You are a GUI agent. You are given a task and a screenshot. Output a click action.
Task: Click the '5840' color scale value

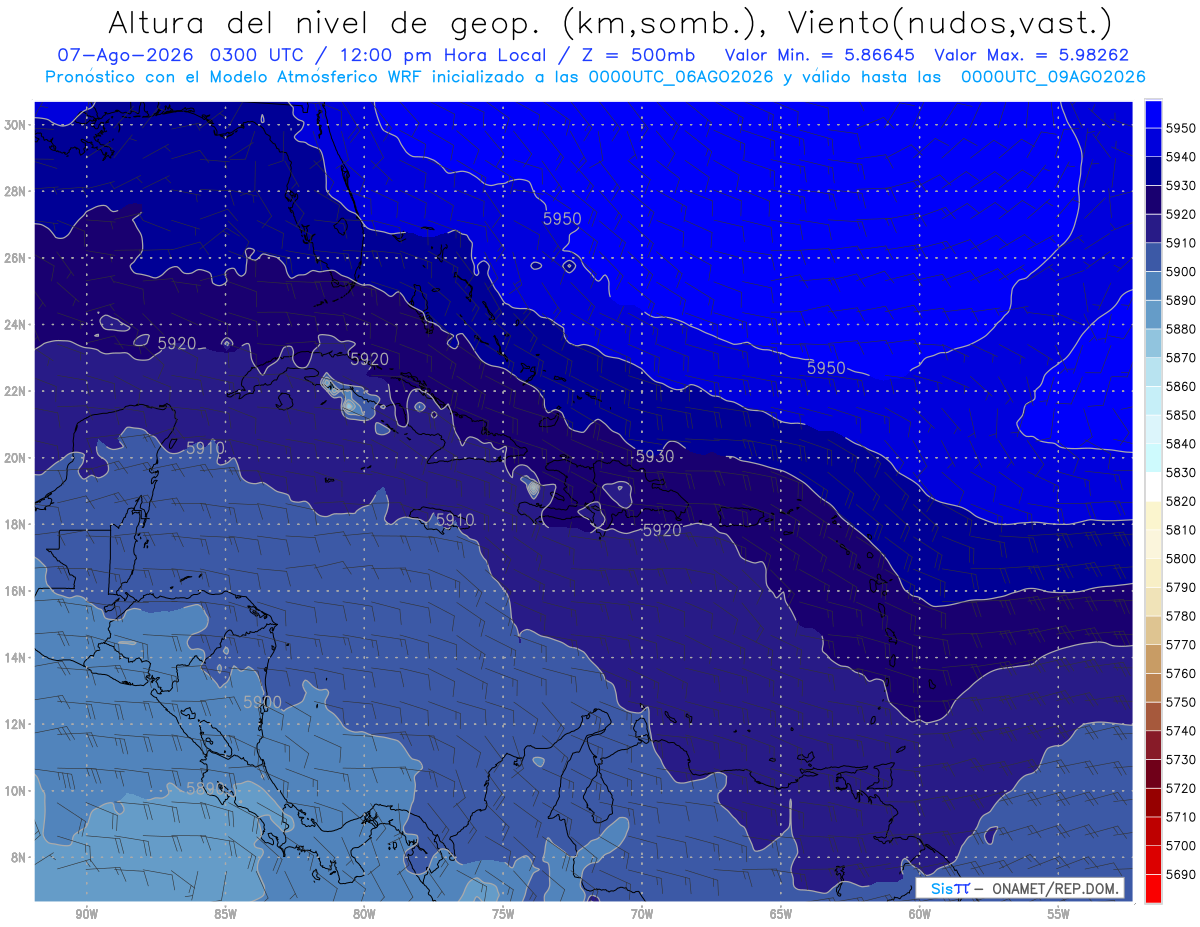click(1181, 443)
